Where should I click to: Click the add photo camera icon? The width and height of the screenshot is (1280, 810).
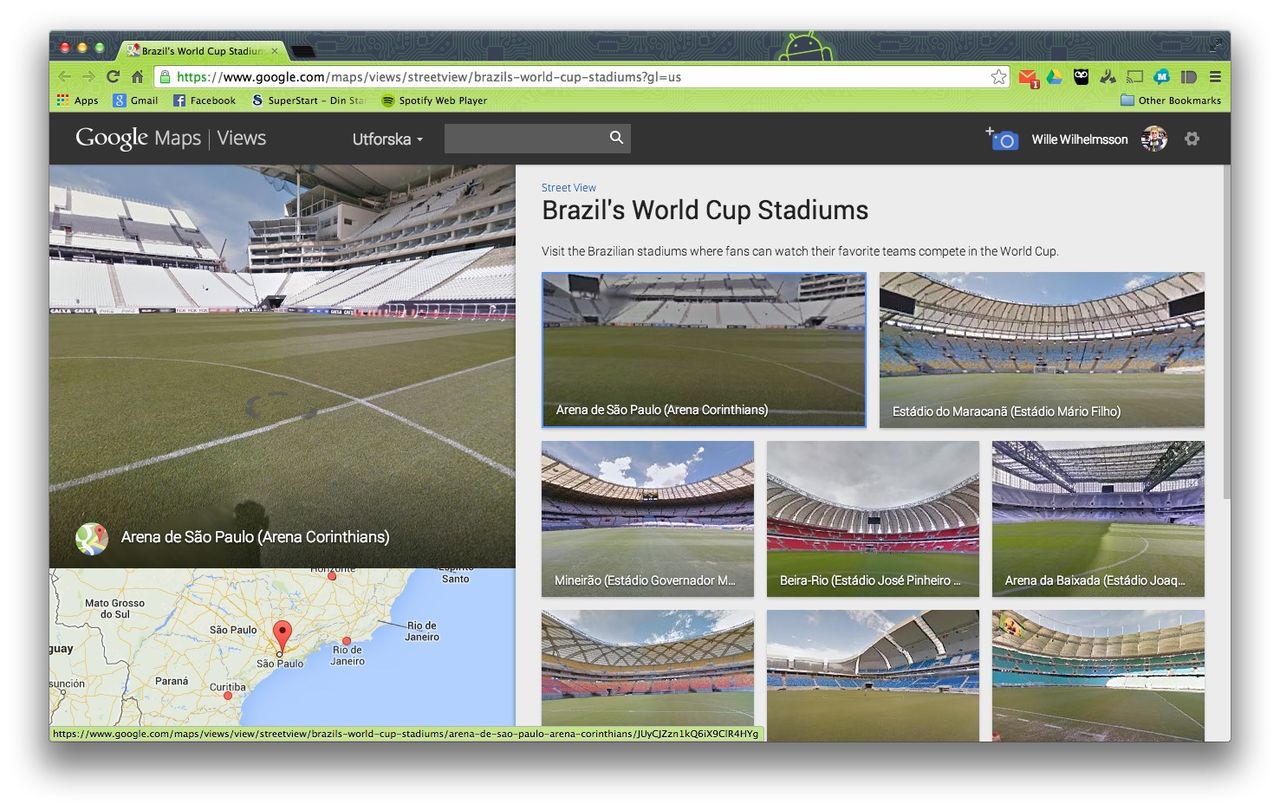tap(1002, 139)
